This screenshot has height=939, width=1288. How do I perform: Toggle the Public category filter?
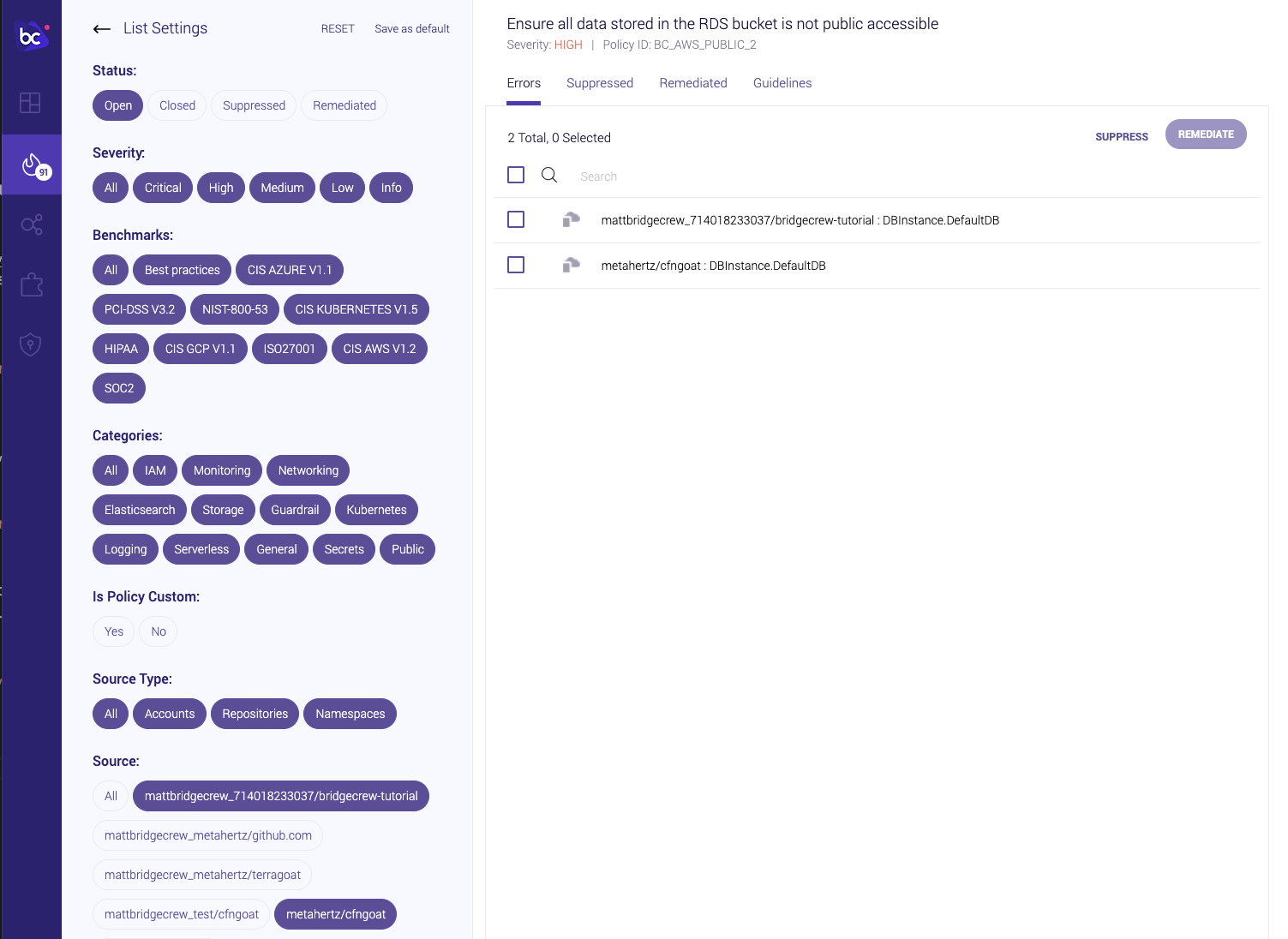(407, 549)
